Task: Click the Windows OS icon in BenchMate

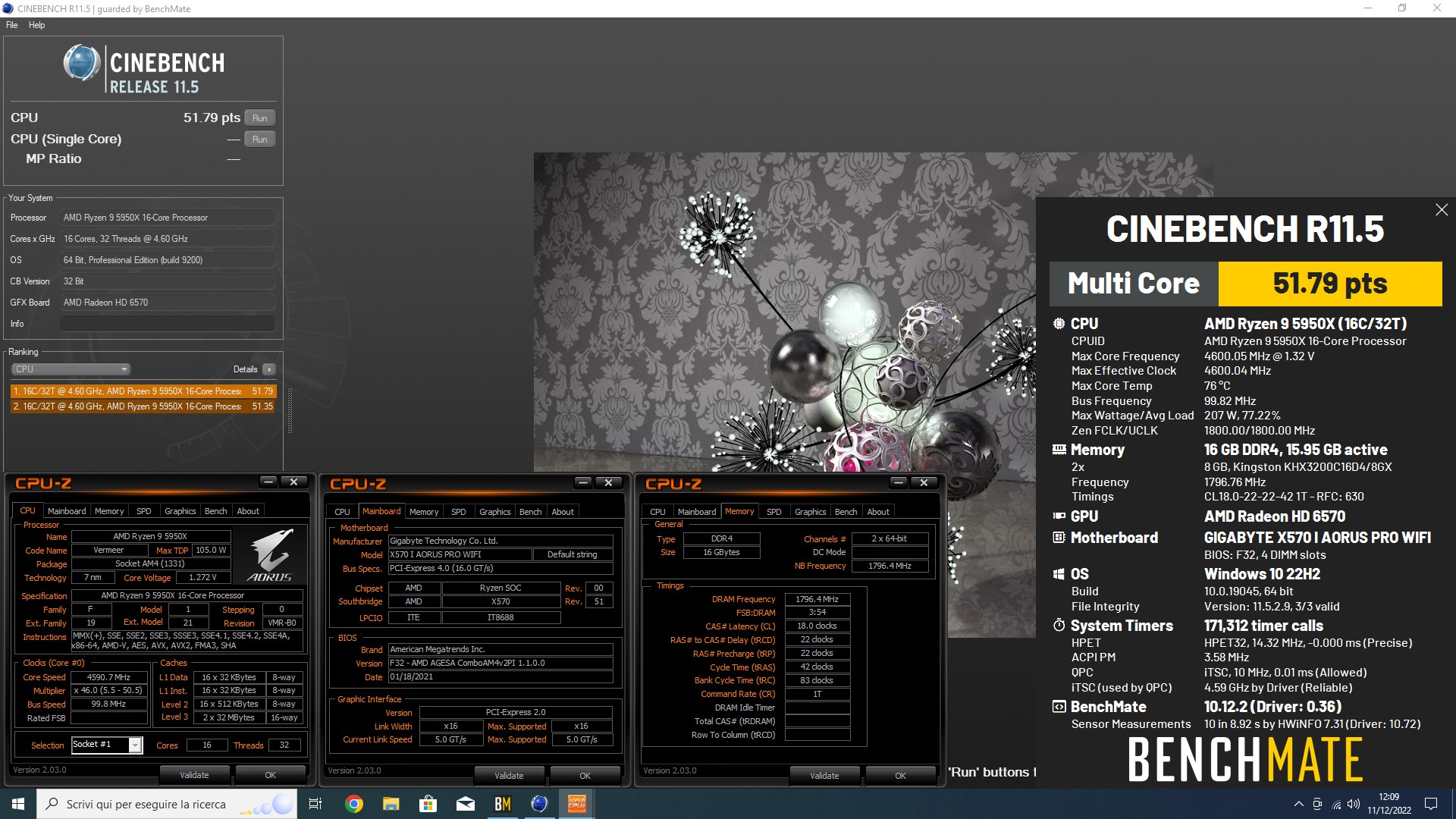Action: [x=1059, y=574]
